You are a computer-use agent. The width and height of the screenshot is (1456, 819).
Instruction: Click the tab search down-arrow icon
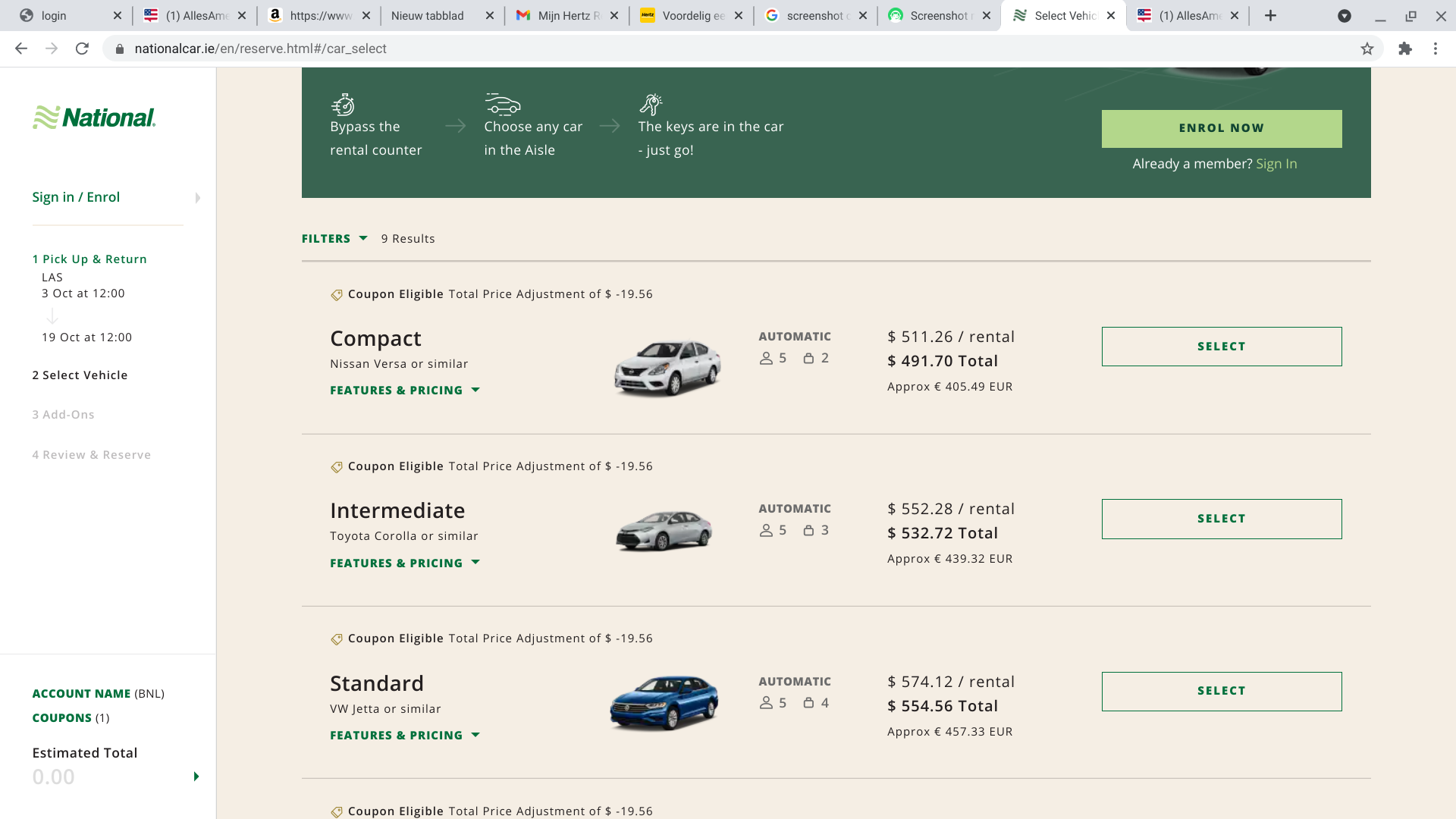(1344, 16)
